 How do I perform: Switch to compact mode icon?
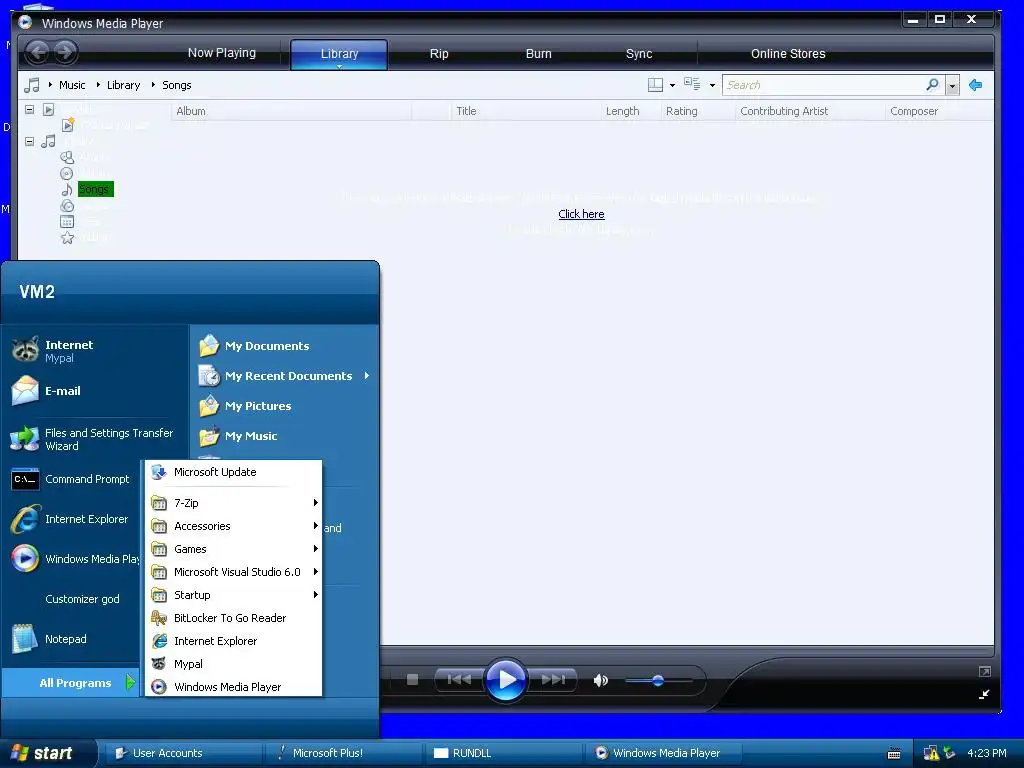click(984, 695)
